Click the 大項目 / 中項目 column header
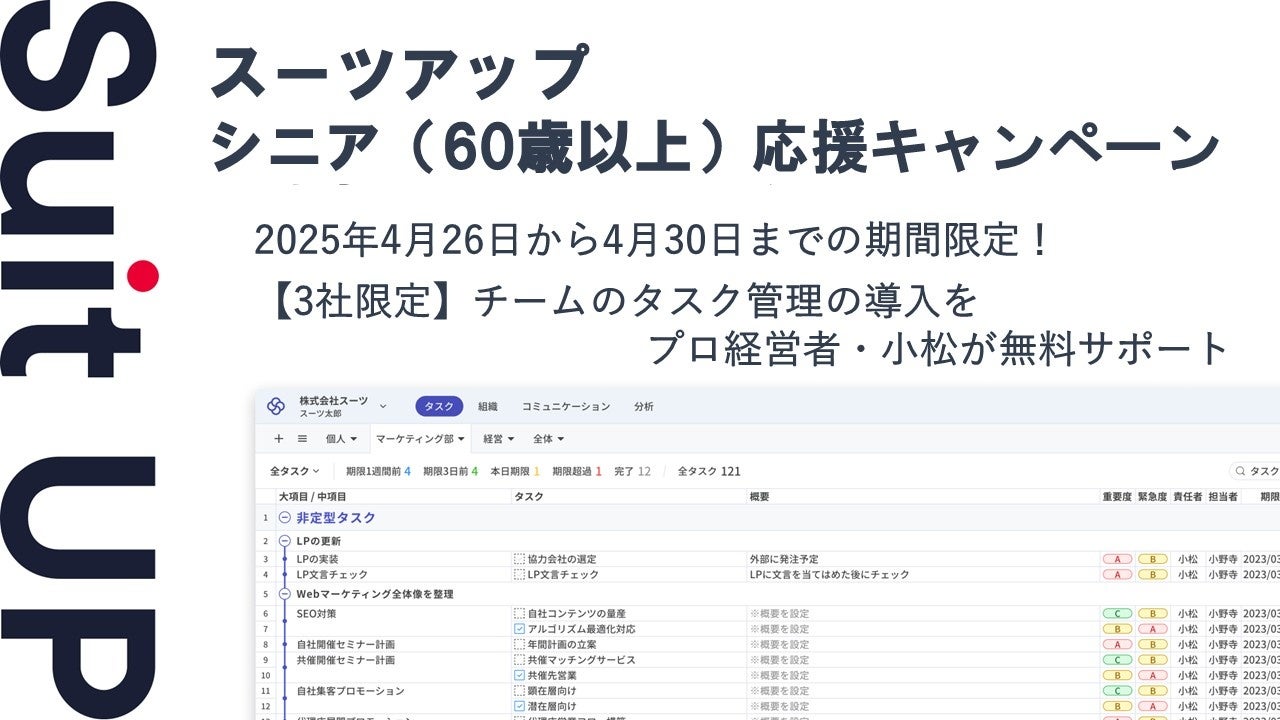The width and height of the screenshot is (1280, 720). pyautogui.click(x=313, y=496)
